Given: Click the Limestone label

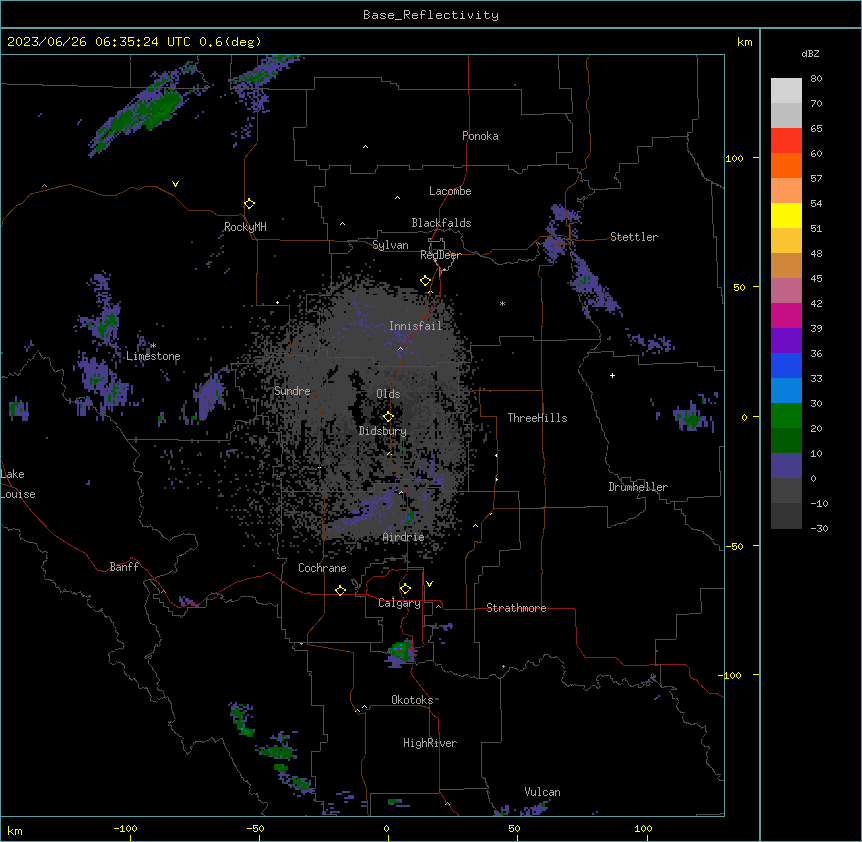Looking at the screenshot, I should click(x=153, y=356).
